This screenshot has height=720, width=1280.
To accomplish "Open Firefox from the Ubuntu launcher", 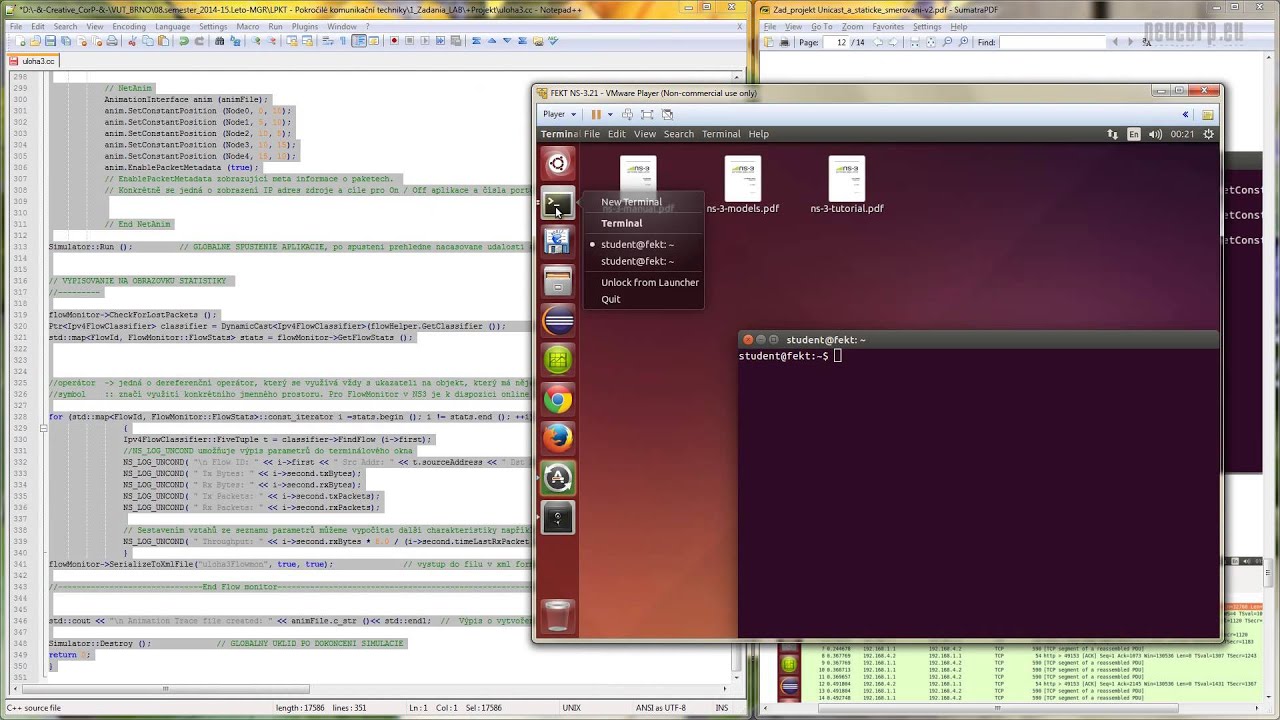I will tap(558, 438).
